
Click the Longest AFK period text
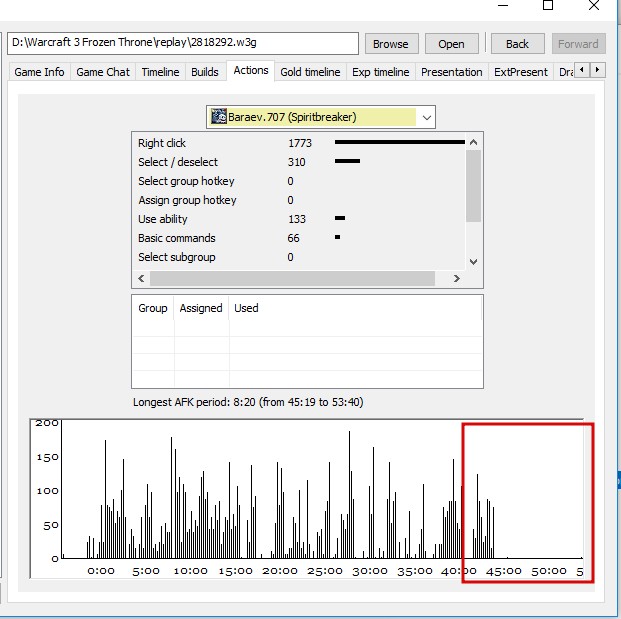[248, 402]
